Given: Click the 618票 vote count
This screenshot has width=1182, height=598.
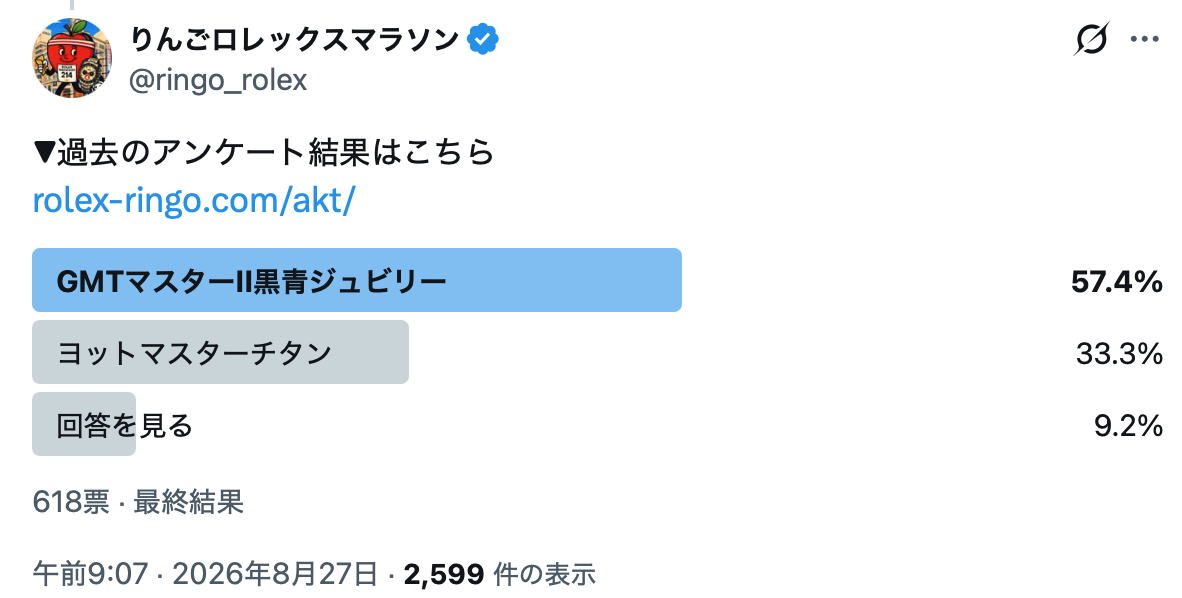Looking at the screenshot, I should pyautogui.click(x=71, y=501).
